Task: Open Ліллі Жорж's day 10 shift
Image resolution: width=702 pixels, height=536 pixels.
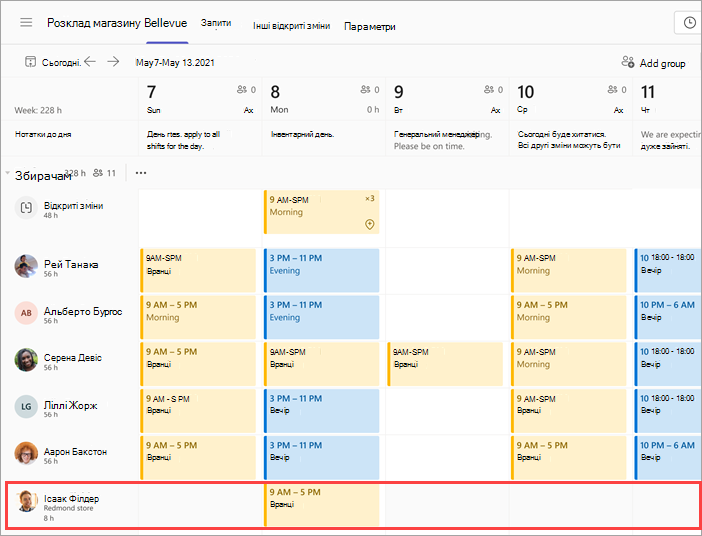Action: 569,411
